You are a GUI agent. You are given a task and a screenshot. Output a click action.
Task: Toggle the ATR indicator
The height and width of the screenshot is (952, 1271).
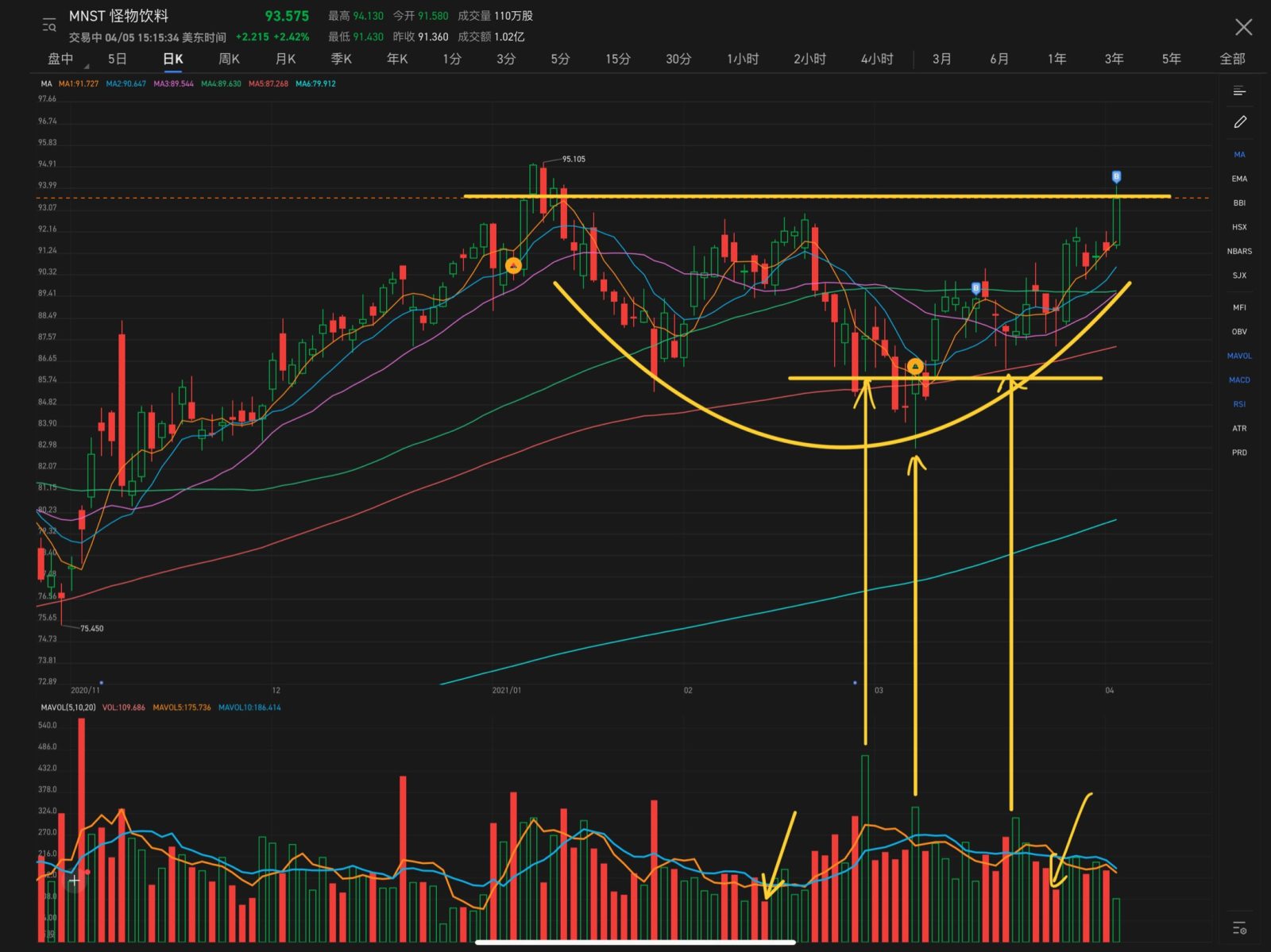coord(1239,429)
